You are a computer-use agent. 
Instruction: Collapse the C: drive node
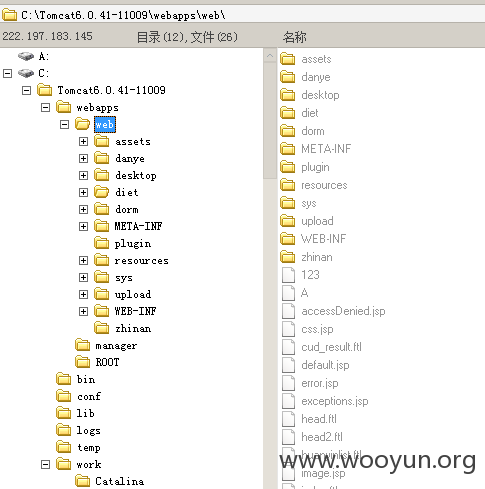(7, 73)
